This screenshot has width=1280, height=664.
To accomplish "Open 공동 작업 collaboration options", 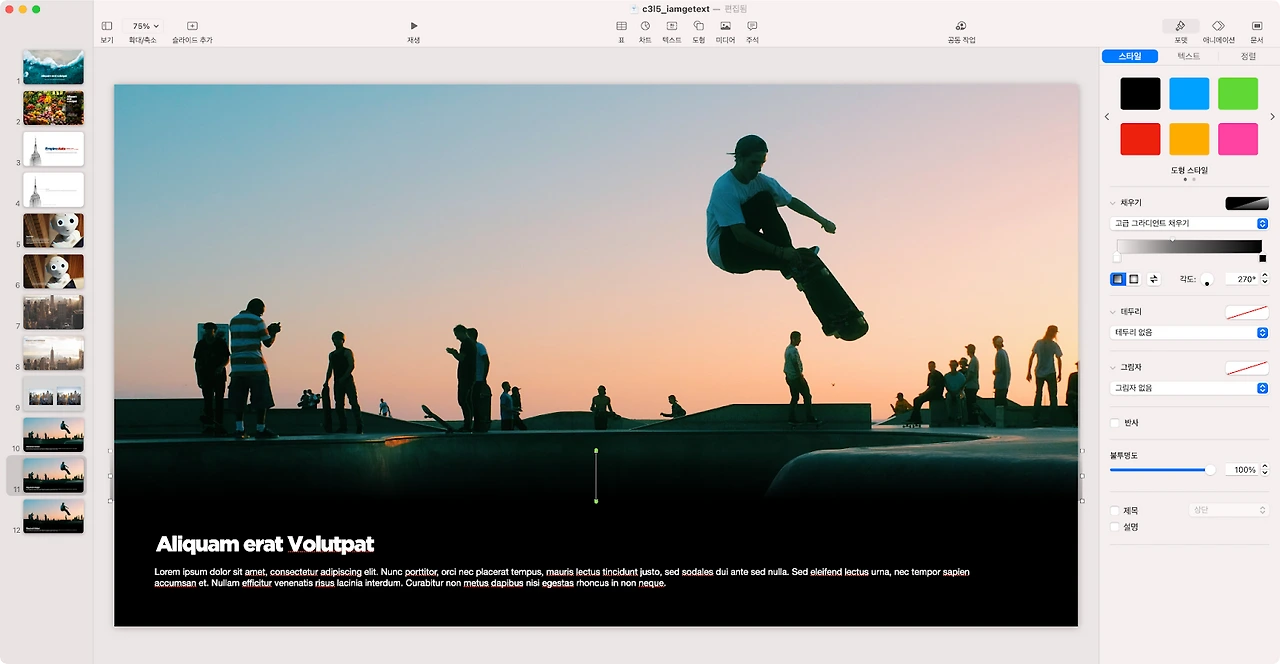I will click(961, 31).
